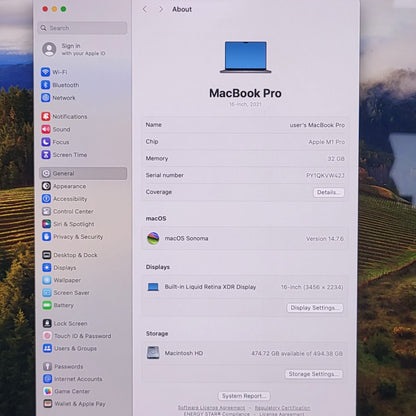The width and height of the screenshot is (416, 416).
Task: Open the Software License Agreement link
Action: (x=211, y=408)
